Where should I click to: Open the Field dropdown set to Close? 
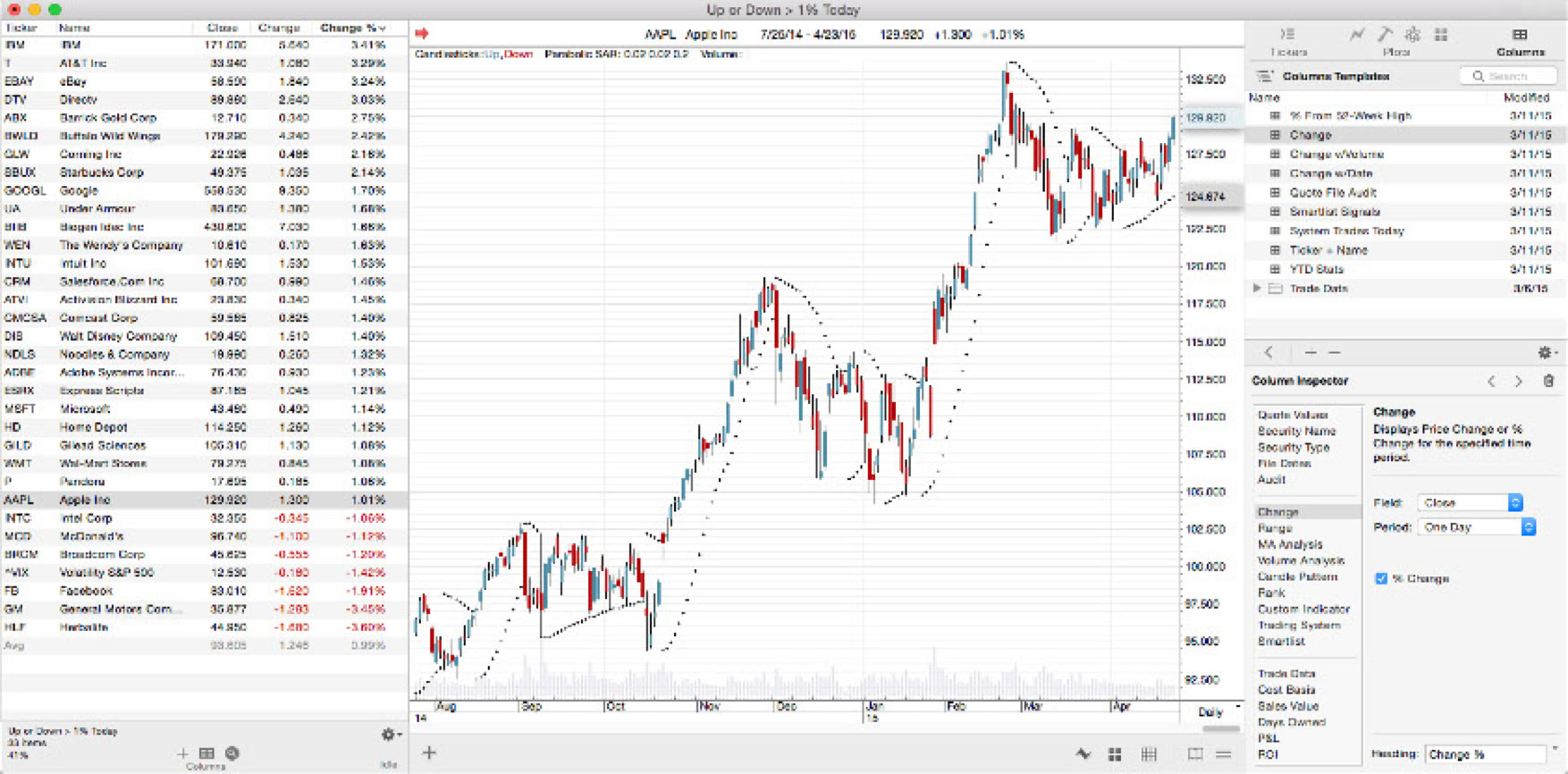click(x=1470, y=503)
